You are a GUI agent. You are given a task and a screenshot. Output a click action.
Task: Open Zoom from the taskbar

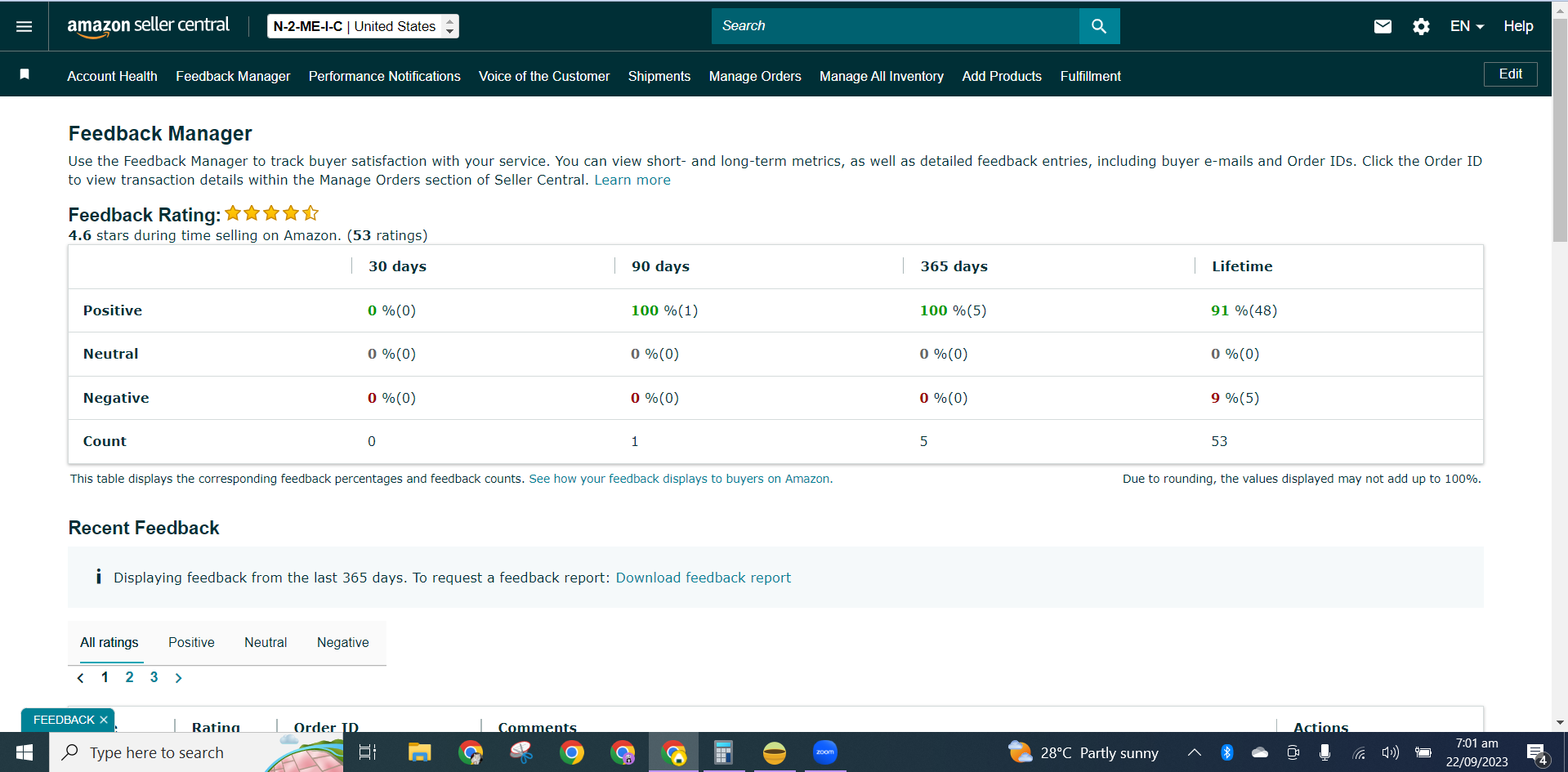(825, 752)
